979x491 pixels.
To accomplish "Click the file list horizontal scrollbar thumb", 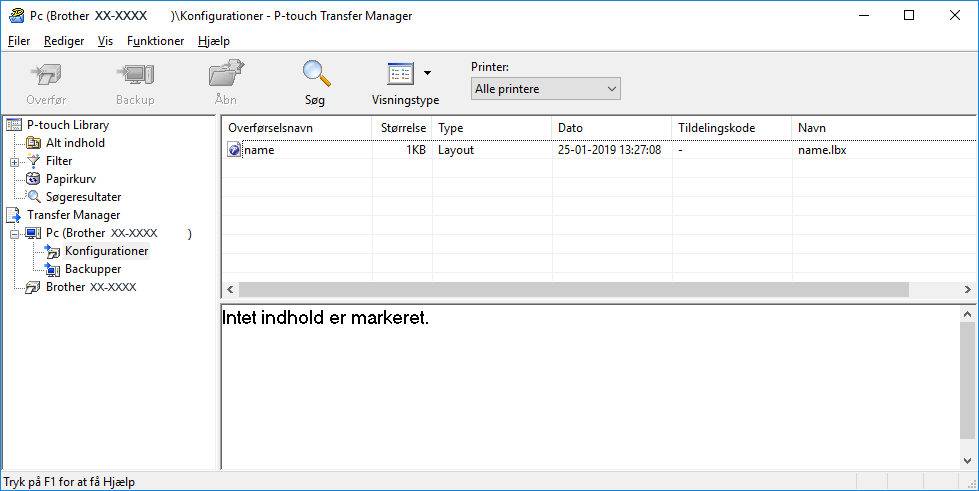I will coord(574,289).
